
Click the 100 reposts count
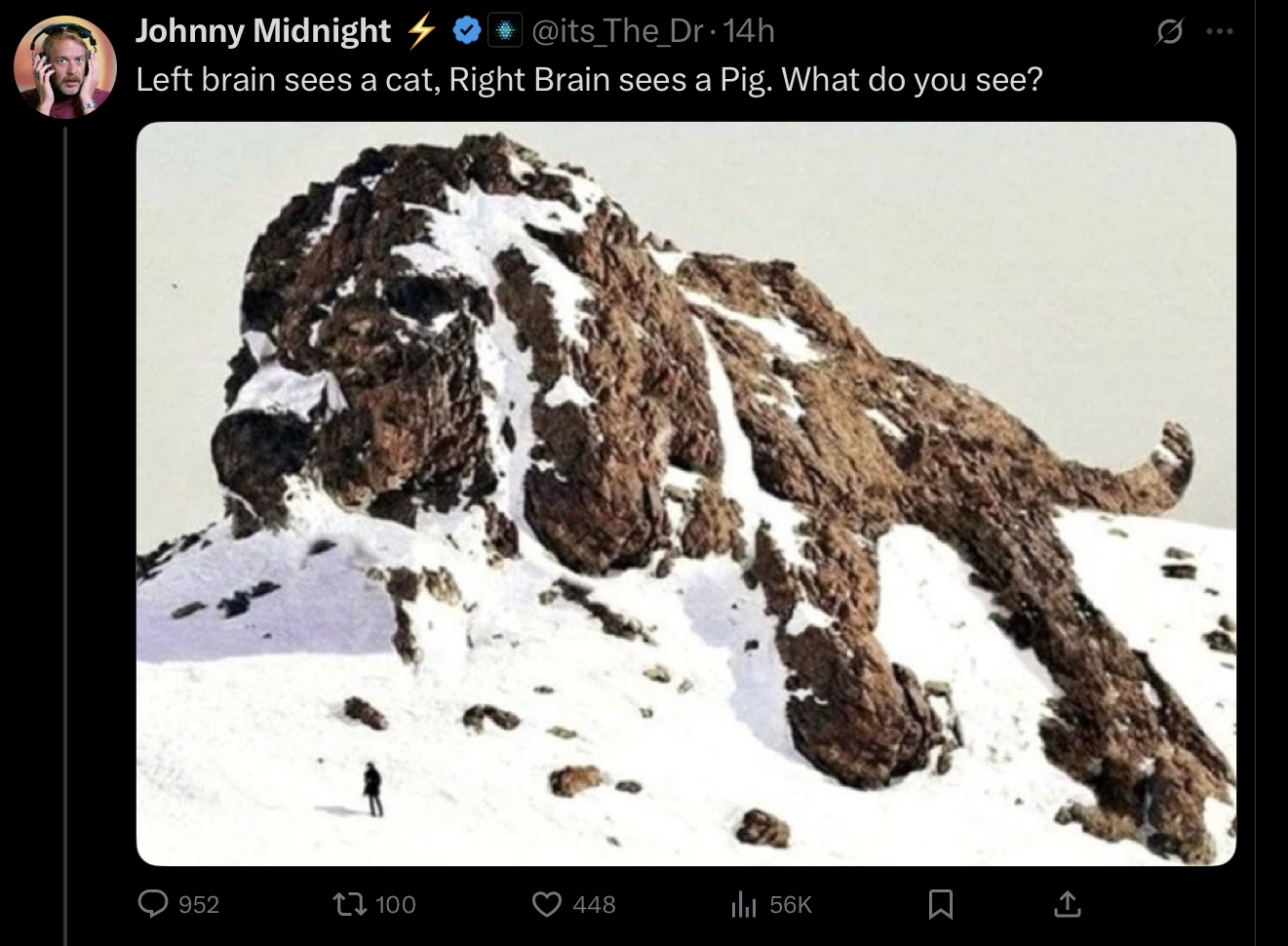[396, 904]
